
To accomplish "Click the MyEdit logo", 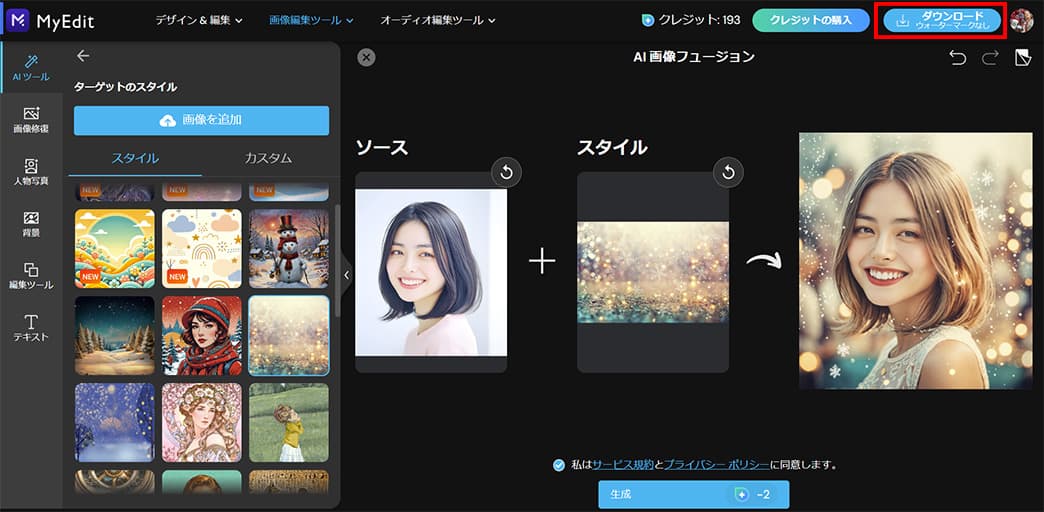I will pyautogui.click(x=50, y=21).
